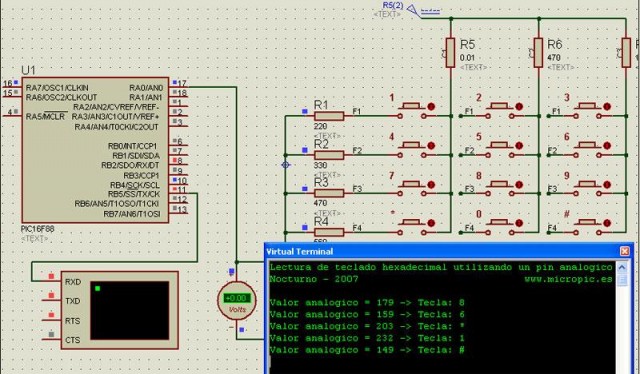Toggle the latch dot of keypad key 2

[x=519, y=107]
